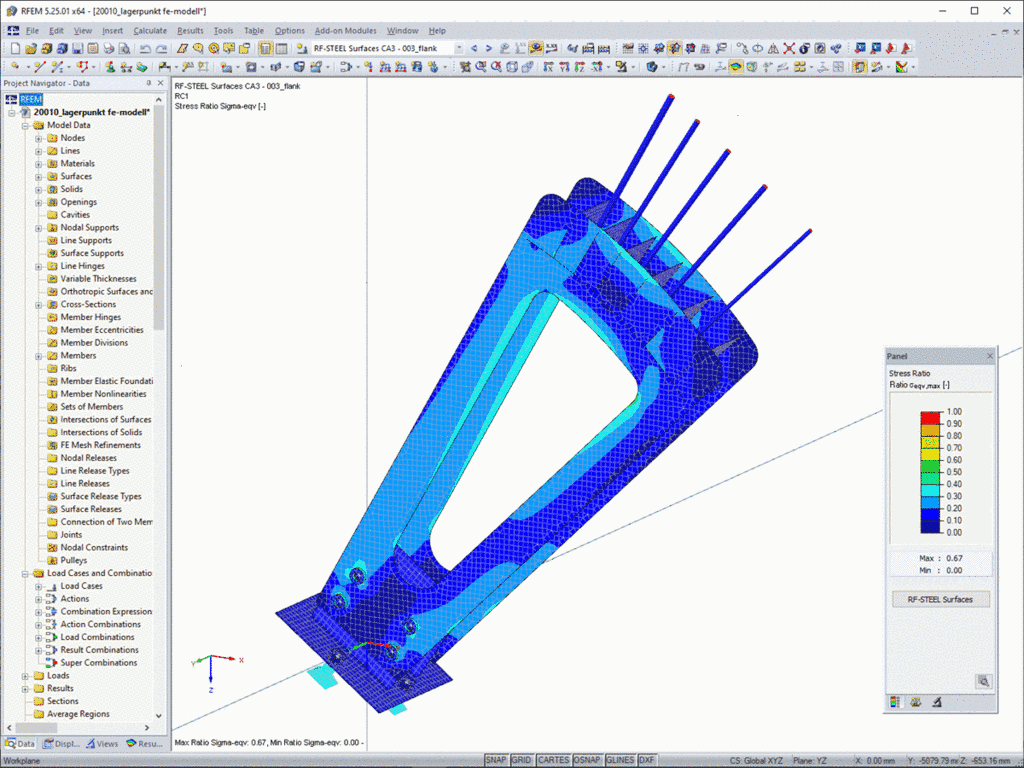Image resolution: width=1024 pixels, height=768 pixels.
Task: Expand the Load Cases tree node
Action: pos(39,586)
